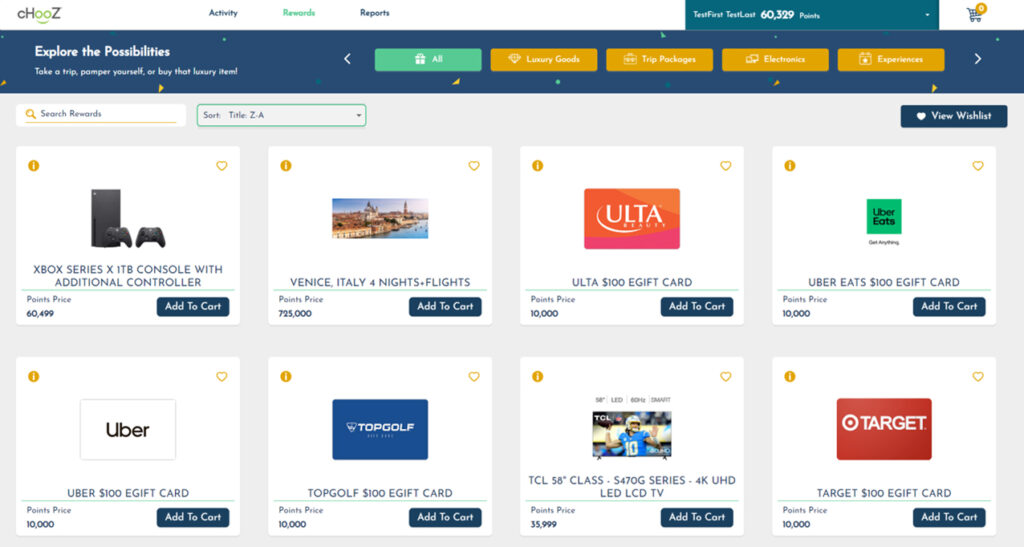Click info icon on Venice, Italy card

click(286, 166)
